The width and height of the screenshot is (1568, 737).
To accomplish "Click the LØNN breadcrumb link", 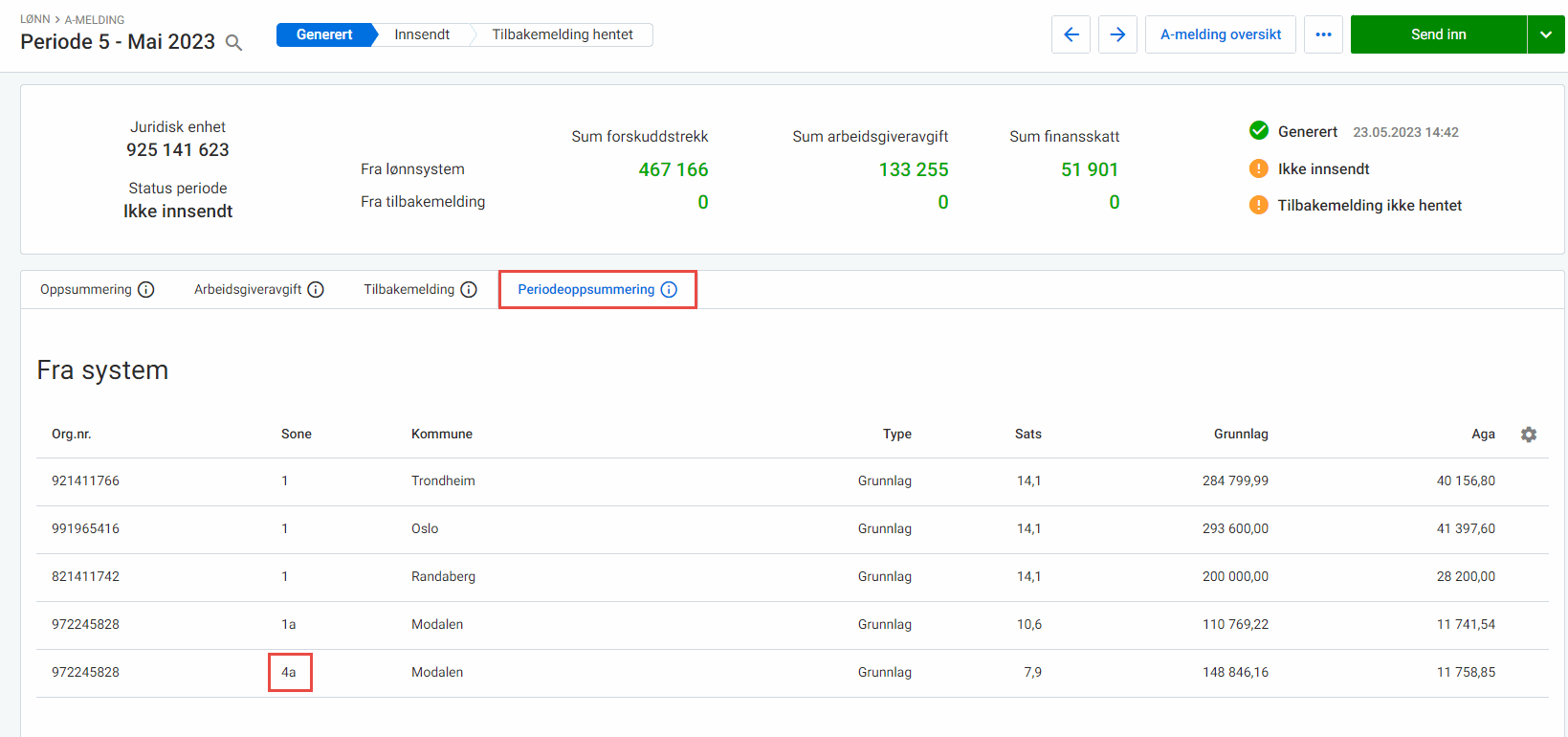I will (x=34, y=19).
